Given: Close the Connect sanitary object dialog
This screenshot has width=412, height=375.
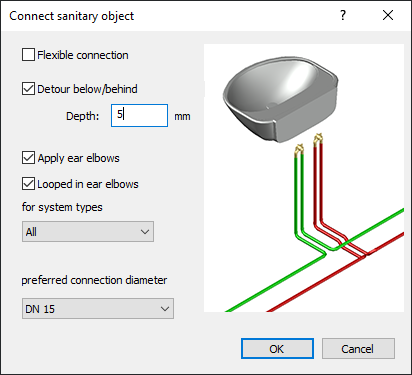Looking at the screenshot, I should (388, 15).
